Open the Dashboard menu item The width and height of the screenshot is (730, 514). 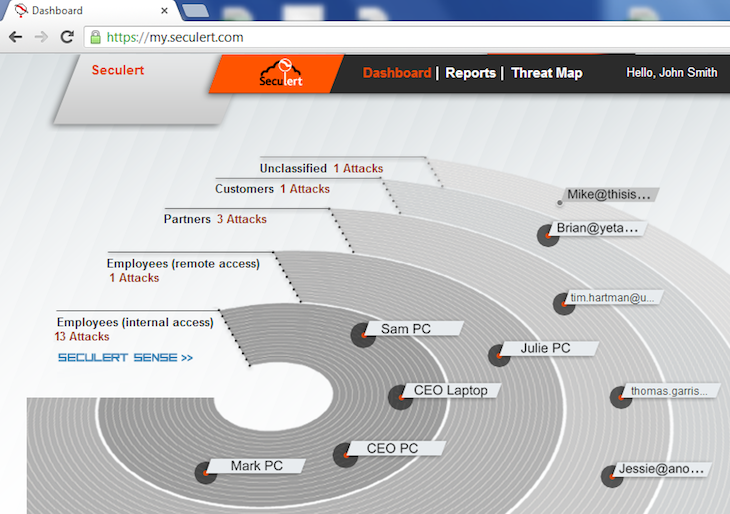point(397,73)
